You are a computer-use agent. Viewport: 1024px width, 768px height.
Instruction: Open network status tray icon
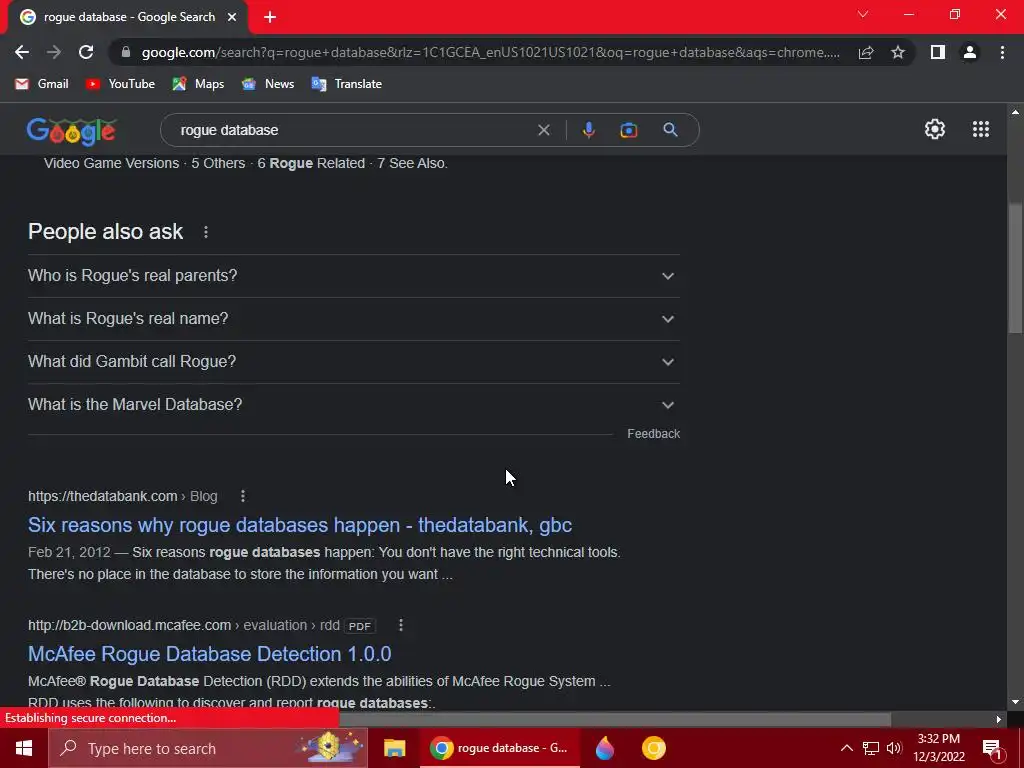871,748
